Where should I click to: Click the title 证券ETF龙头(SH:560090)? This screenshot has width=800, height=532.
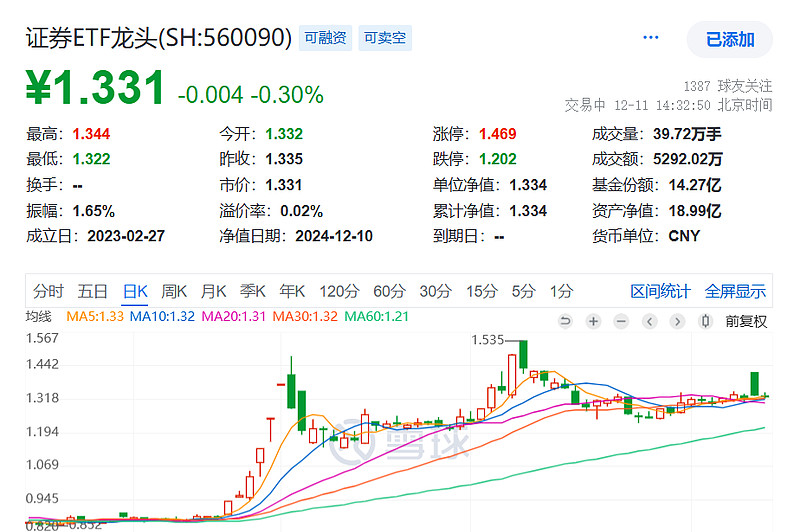pyautogui.click(x=159, y=38)
